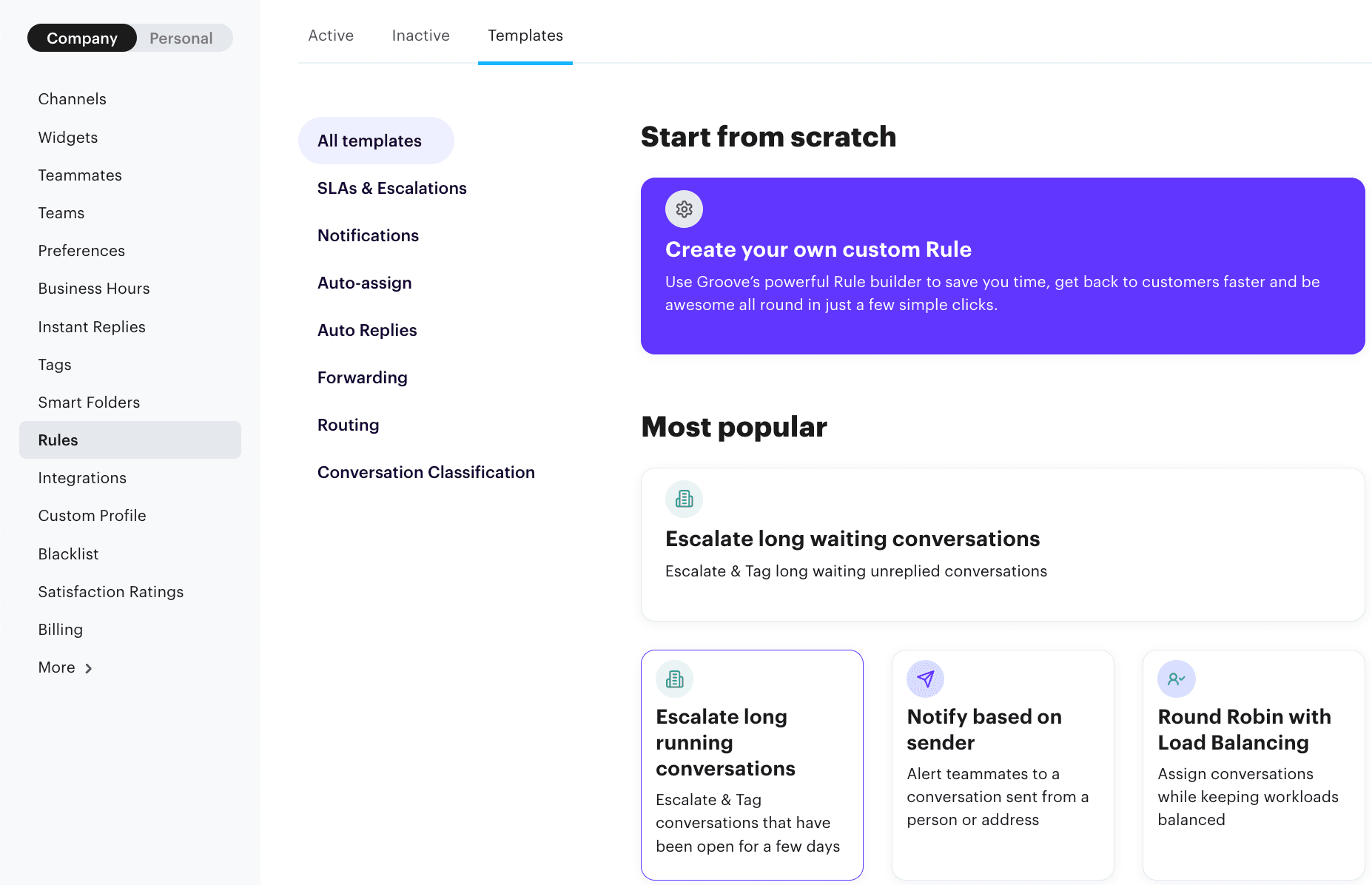Click the escalate long running conversations icon

pyautogui.click(x=674, y=679)
